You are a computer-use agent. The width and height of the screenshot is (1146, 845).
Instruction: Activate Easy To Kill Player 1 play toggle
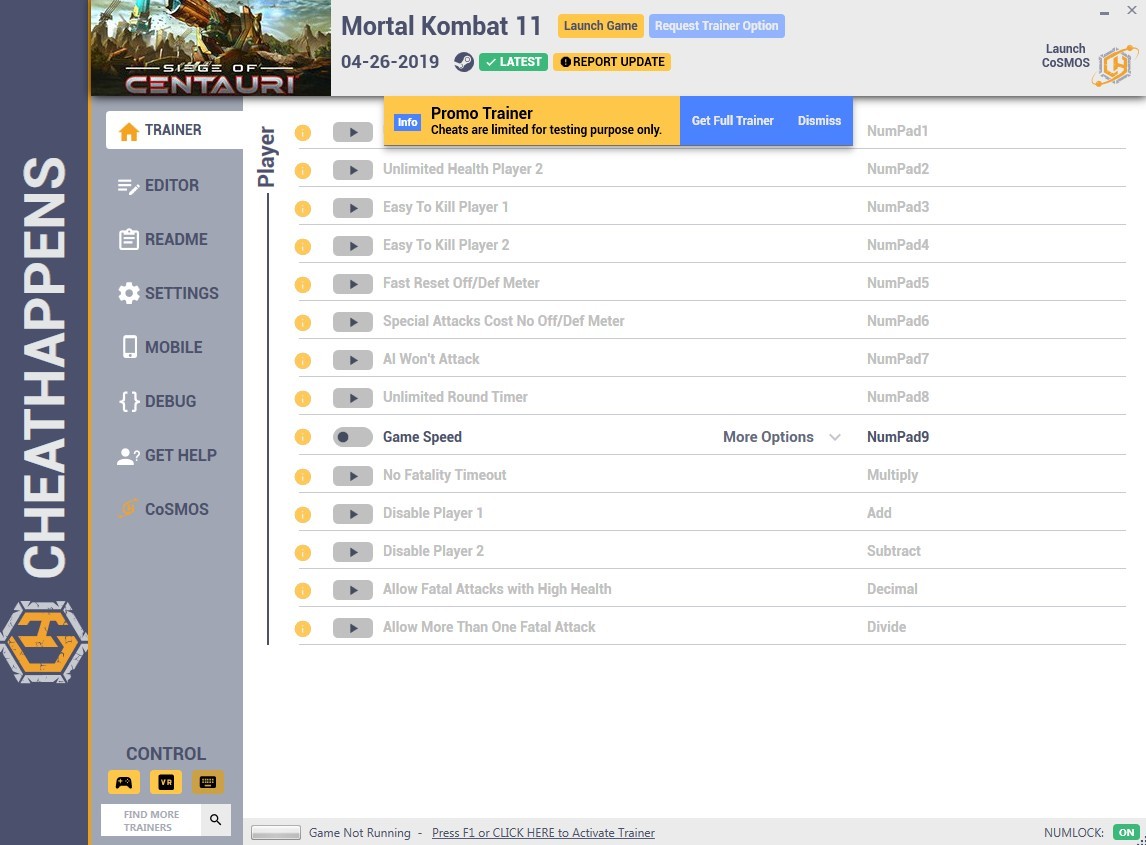pos(352,208)
